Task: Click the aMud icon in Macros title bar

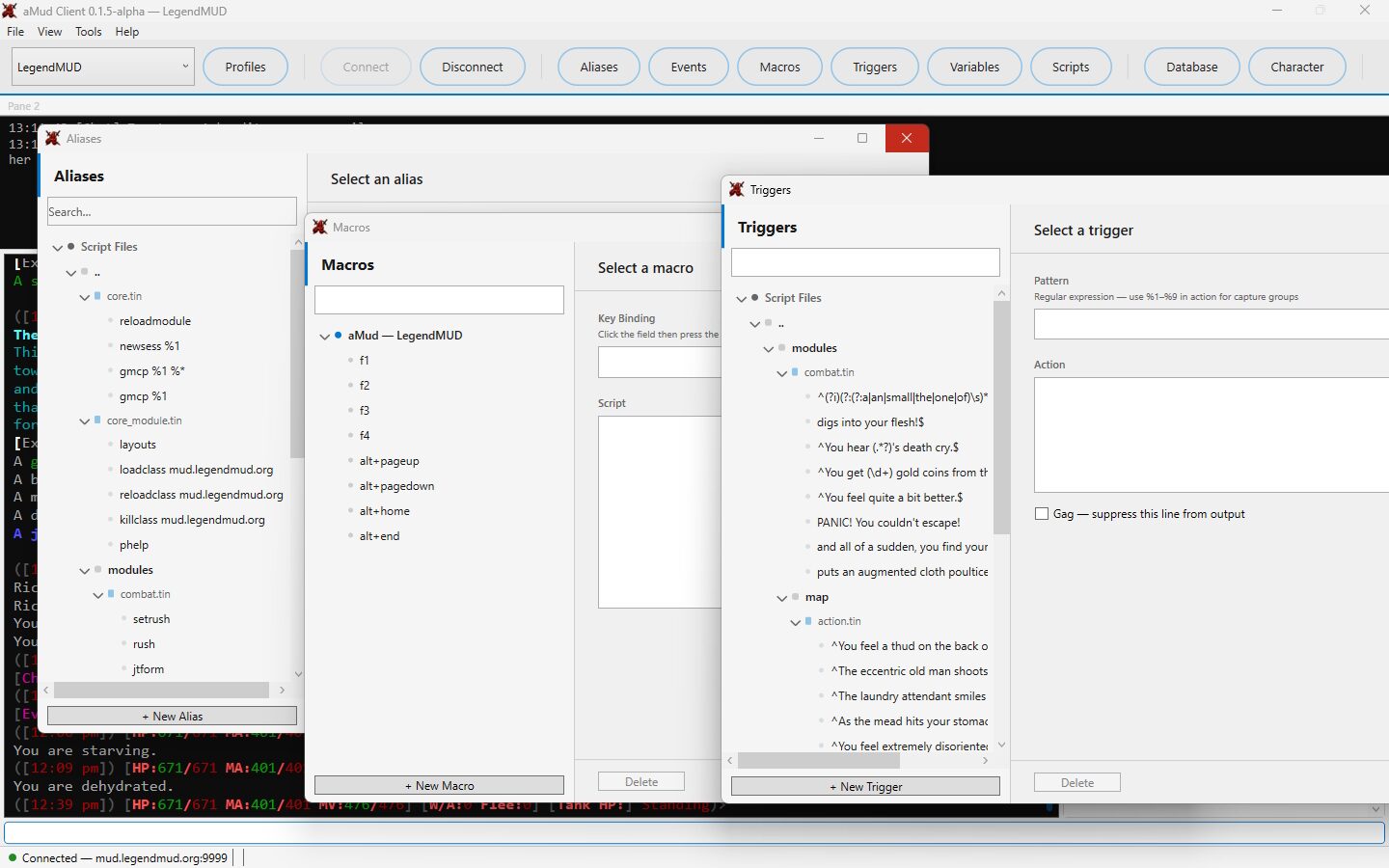Action: click(320, 228)
